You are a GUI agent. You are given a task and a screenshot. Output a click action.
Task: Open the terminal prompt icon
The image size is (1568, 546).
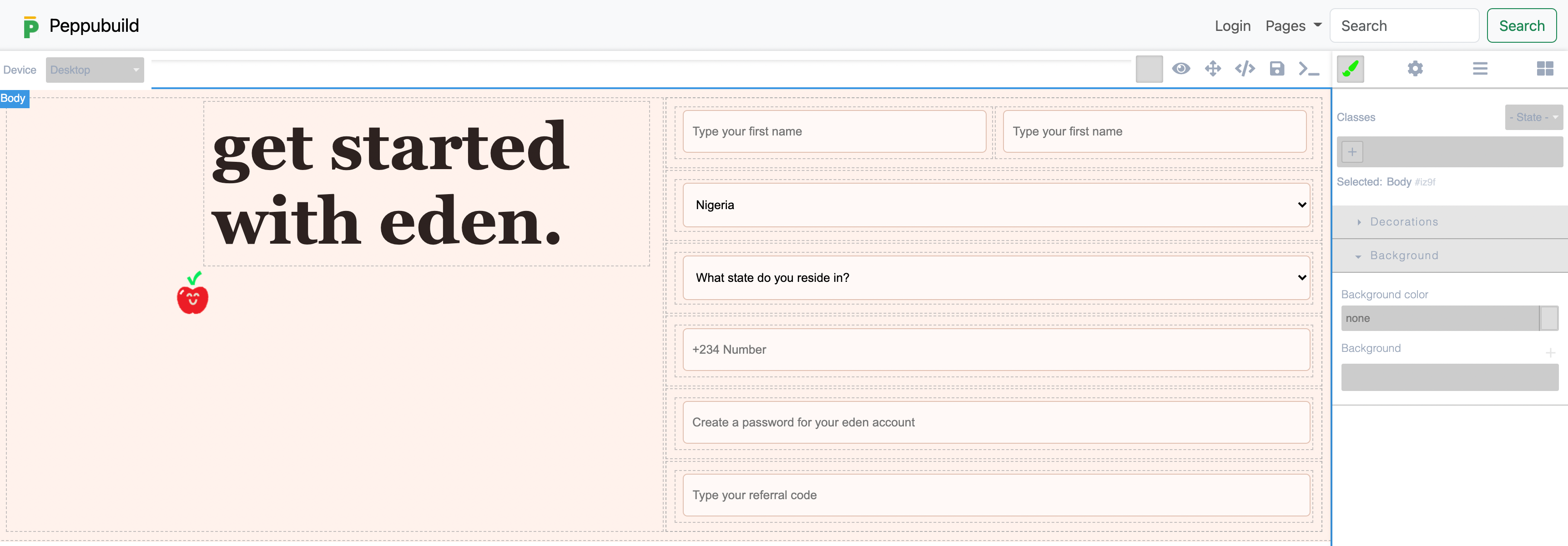click(x=1308, y=69)
